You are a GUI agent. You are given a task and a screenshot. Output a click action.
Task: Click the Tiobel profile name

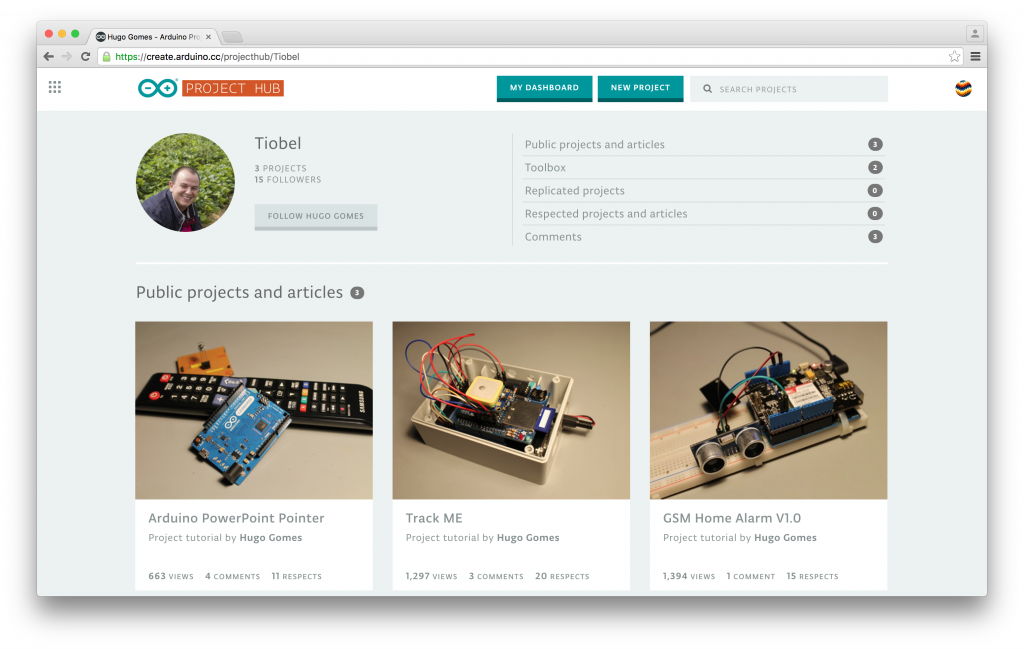[278, 144]
